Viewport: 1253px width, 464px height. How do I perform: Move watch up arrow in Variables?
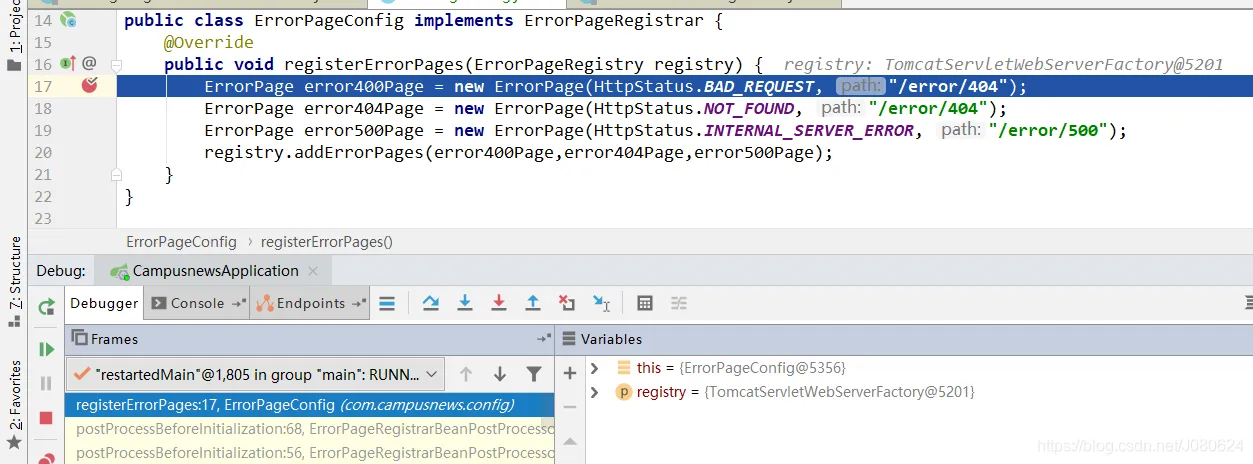[x=570, y=441]
